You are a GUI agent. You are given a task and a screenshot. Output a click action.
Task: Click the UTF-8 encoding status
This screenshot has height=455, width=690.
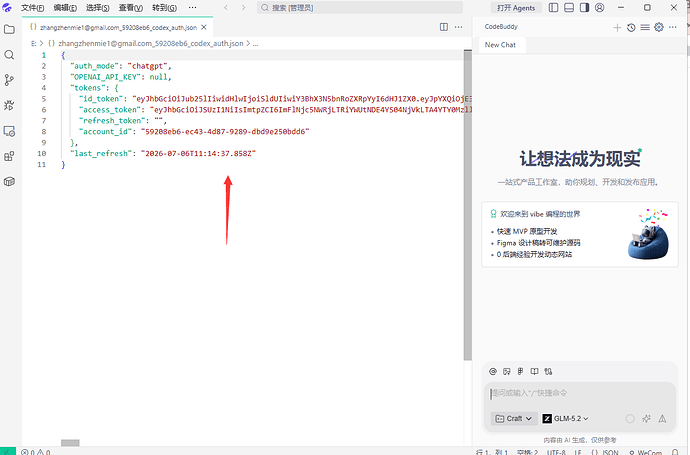click(x=556, y=452)
